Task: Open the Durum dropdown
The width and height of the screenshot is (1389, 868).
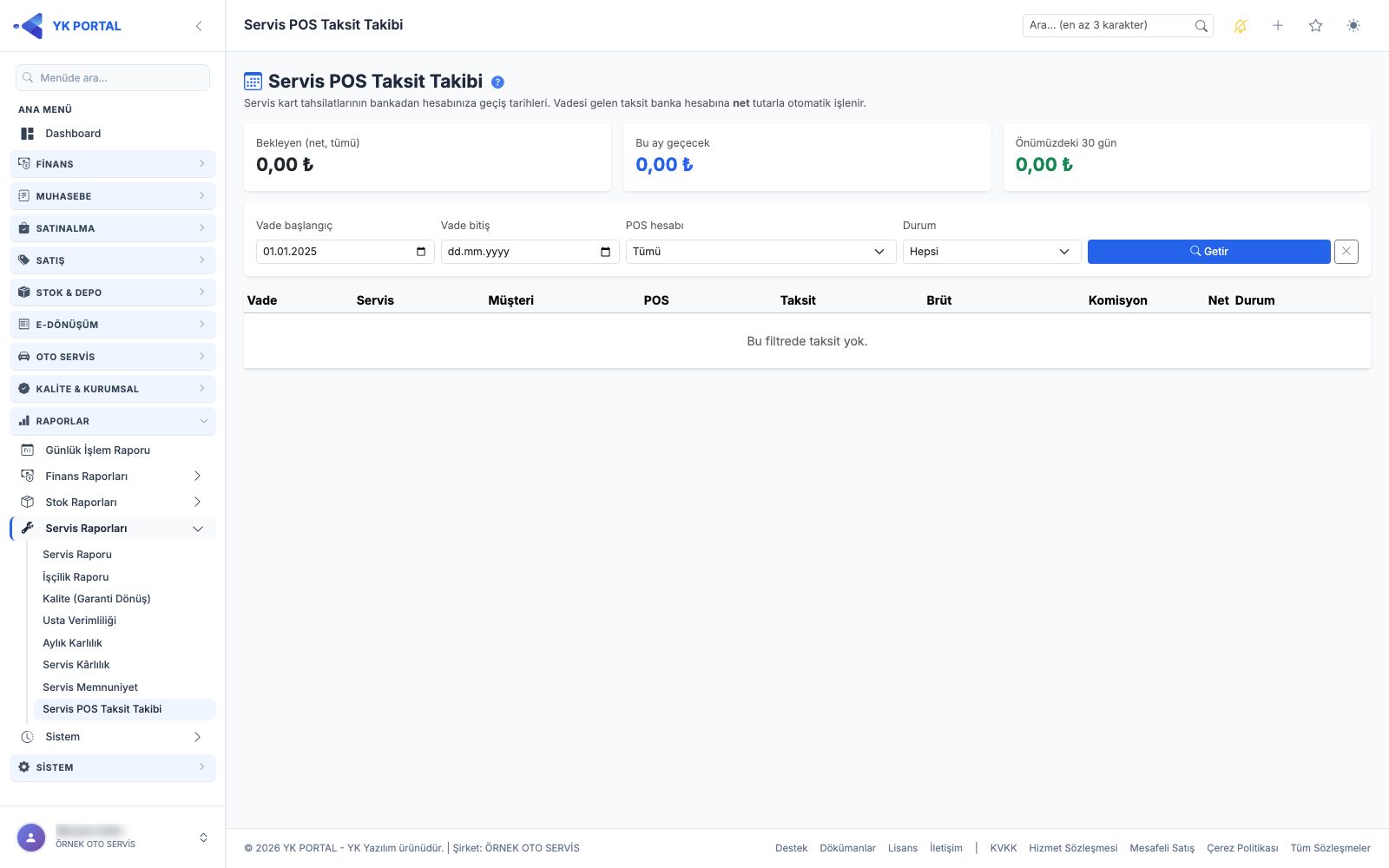Action: pyautogui.click(x=991, y=252)
